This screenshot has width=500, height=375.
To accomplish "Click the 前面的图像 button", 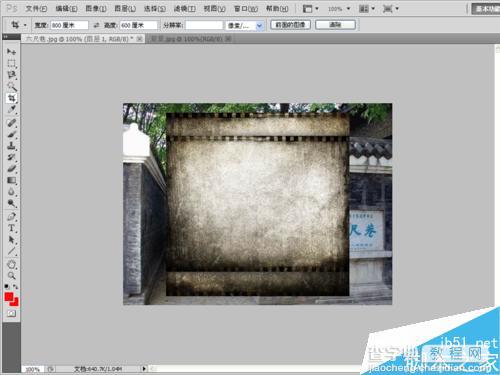I will coord(290,25).
